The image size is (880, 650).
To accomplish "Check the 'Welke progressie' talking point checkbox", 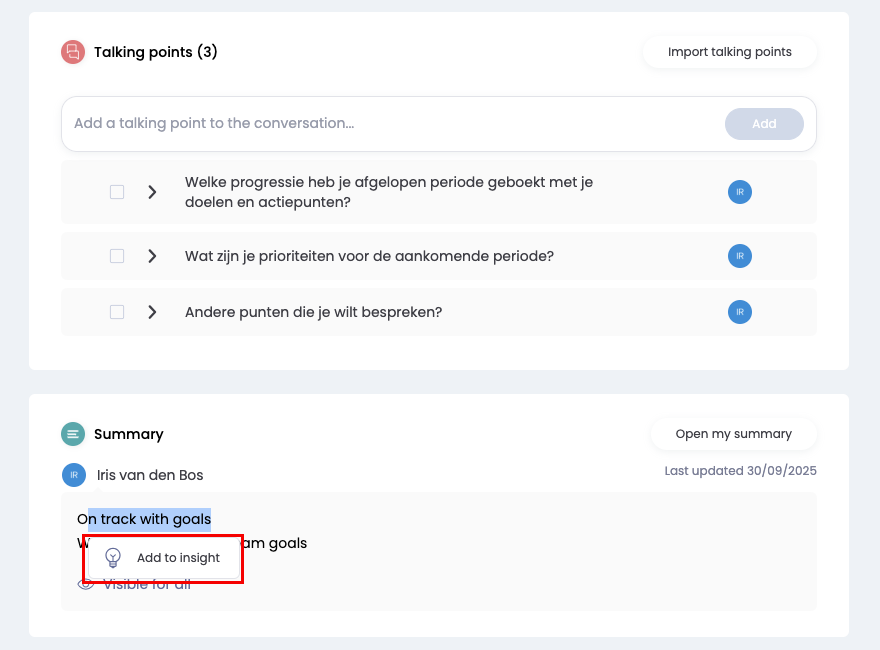I will coord(117,192).
